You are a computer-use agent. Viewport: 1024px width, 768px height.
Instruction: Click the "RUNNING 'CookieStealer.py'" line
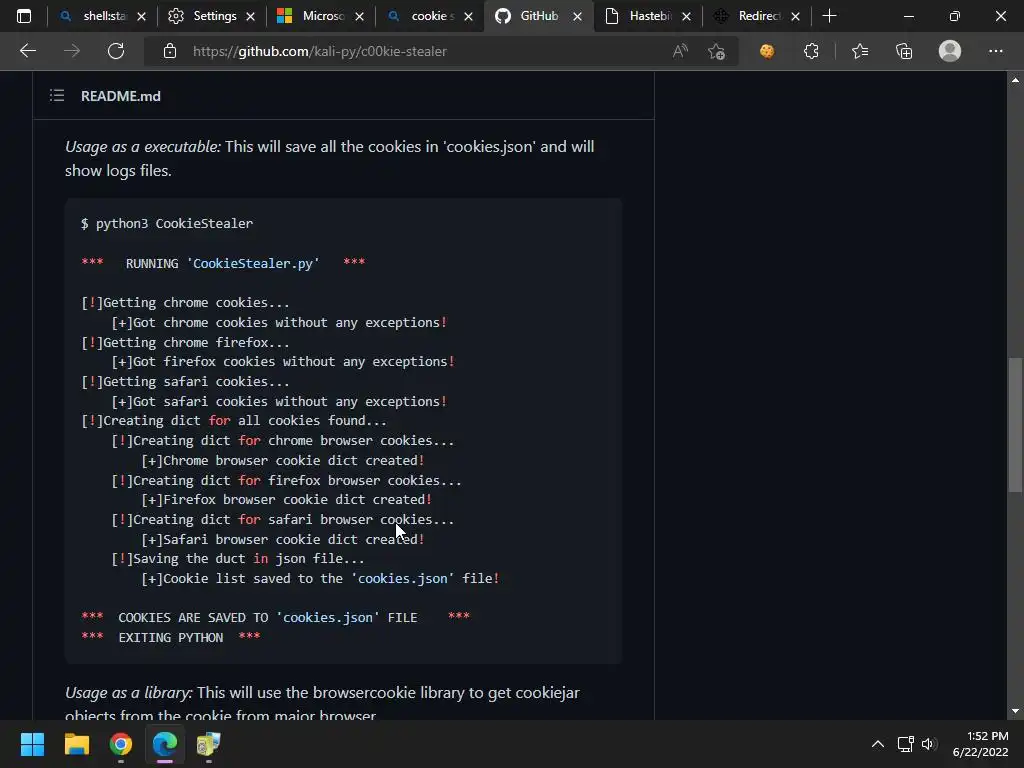[223, 263]
